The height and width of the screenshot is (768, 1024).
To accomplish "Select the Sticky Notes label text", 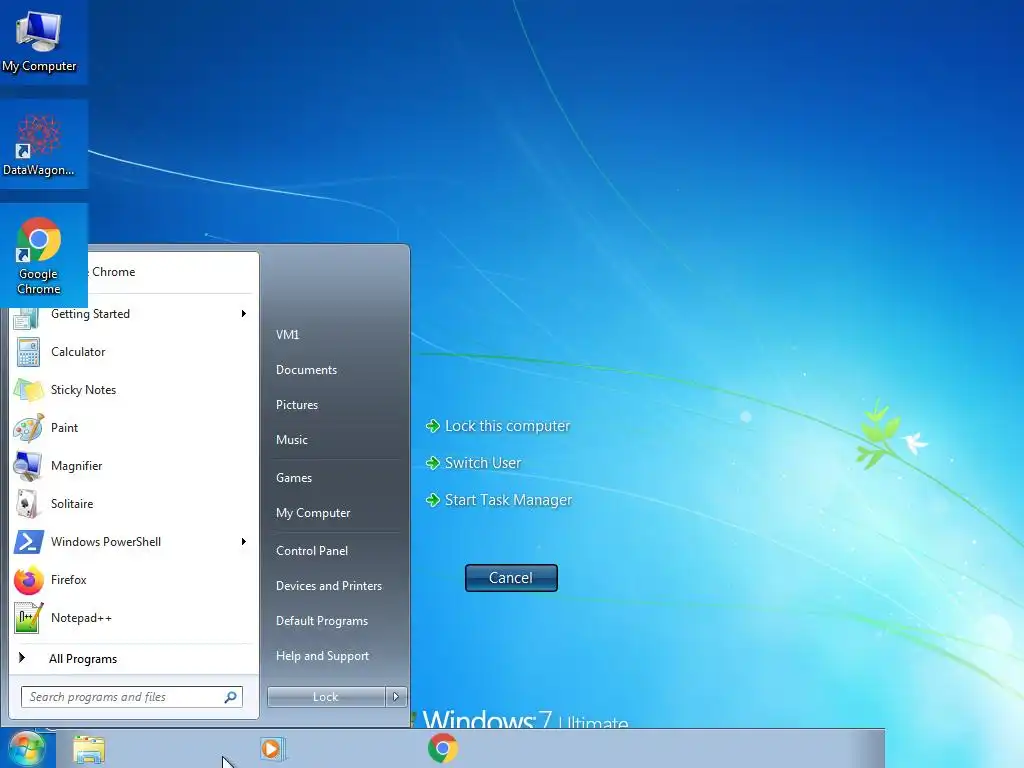I will tap(84, 390).
